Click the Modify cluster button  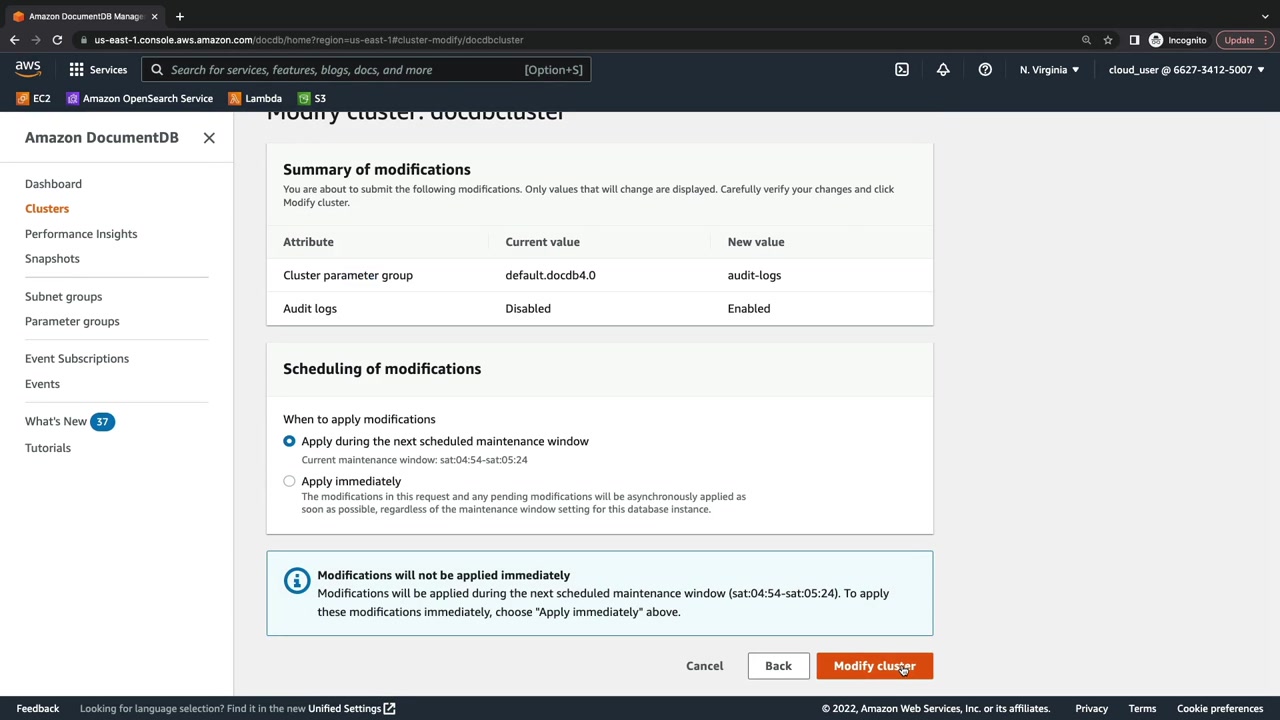click(874, 666)
